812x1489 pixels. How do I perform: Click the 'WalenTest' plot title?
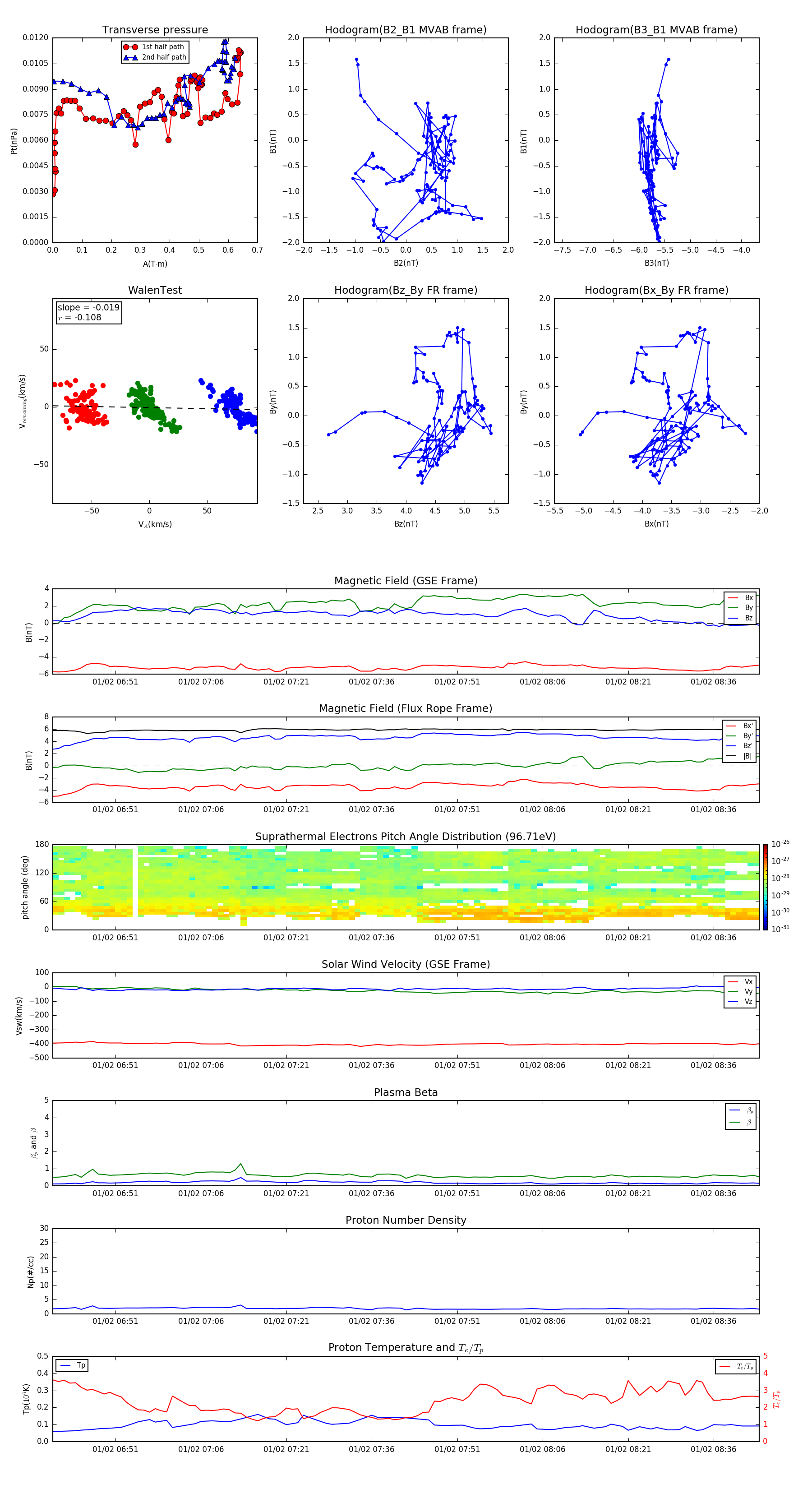coord(155,290)
